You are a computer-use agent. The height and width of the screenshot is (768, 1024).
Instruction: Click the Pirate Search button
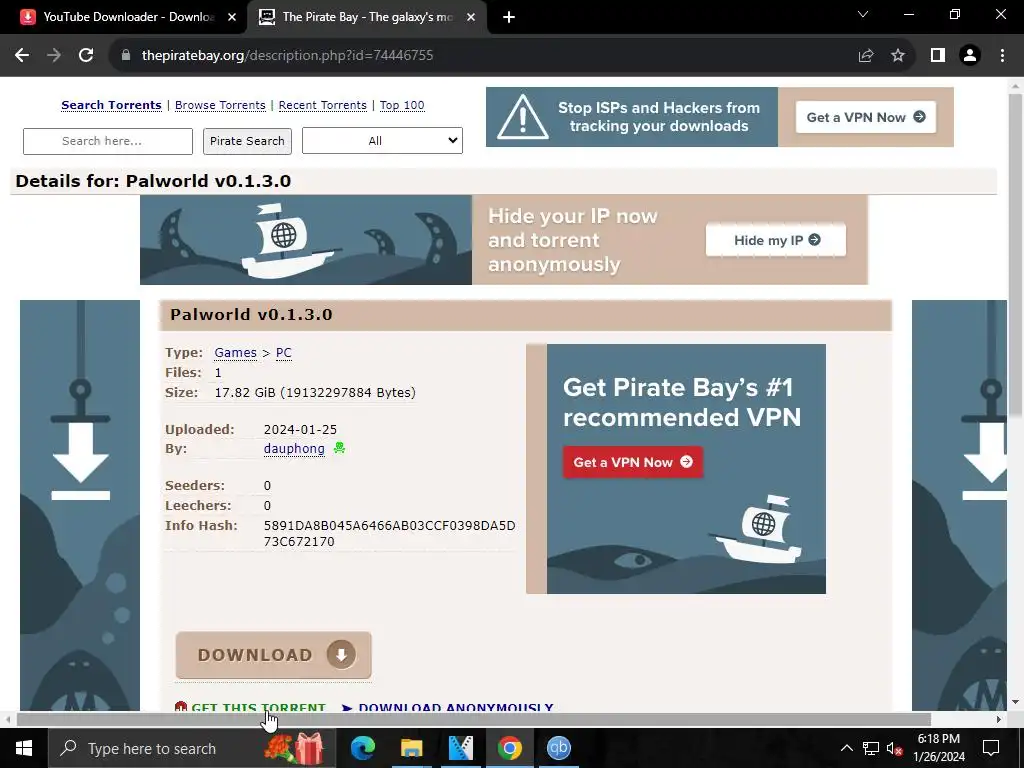point(247,141)
